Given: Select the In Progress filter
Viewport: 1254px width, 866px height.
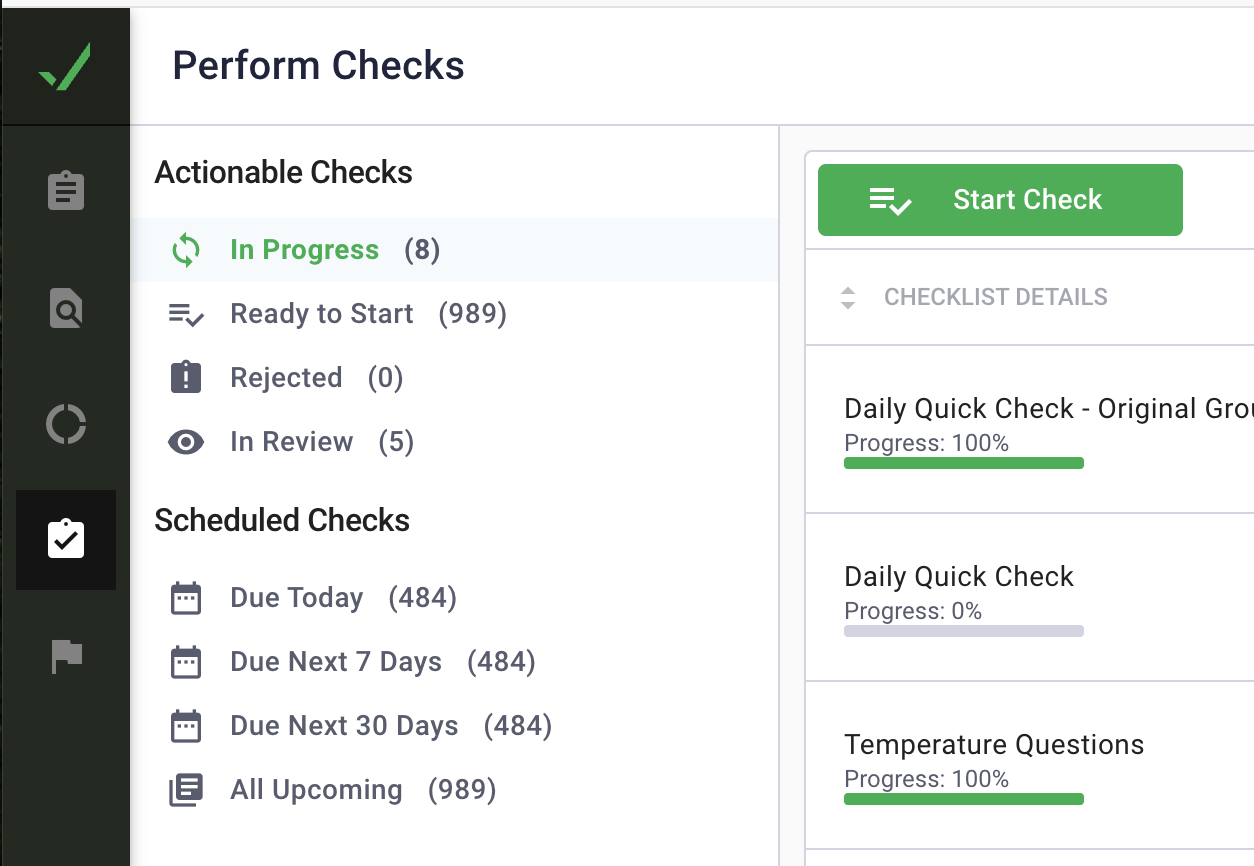Looking at the screenshot, I should (x=304, y=250).
